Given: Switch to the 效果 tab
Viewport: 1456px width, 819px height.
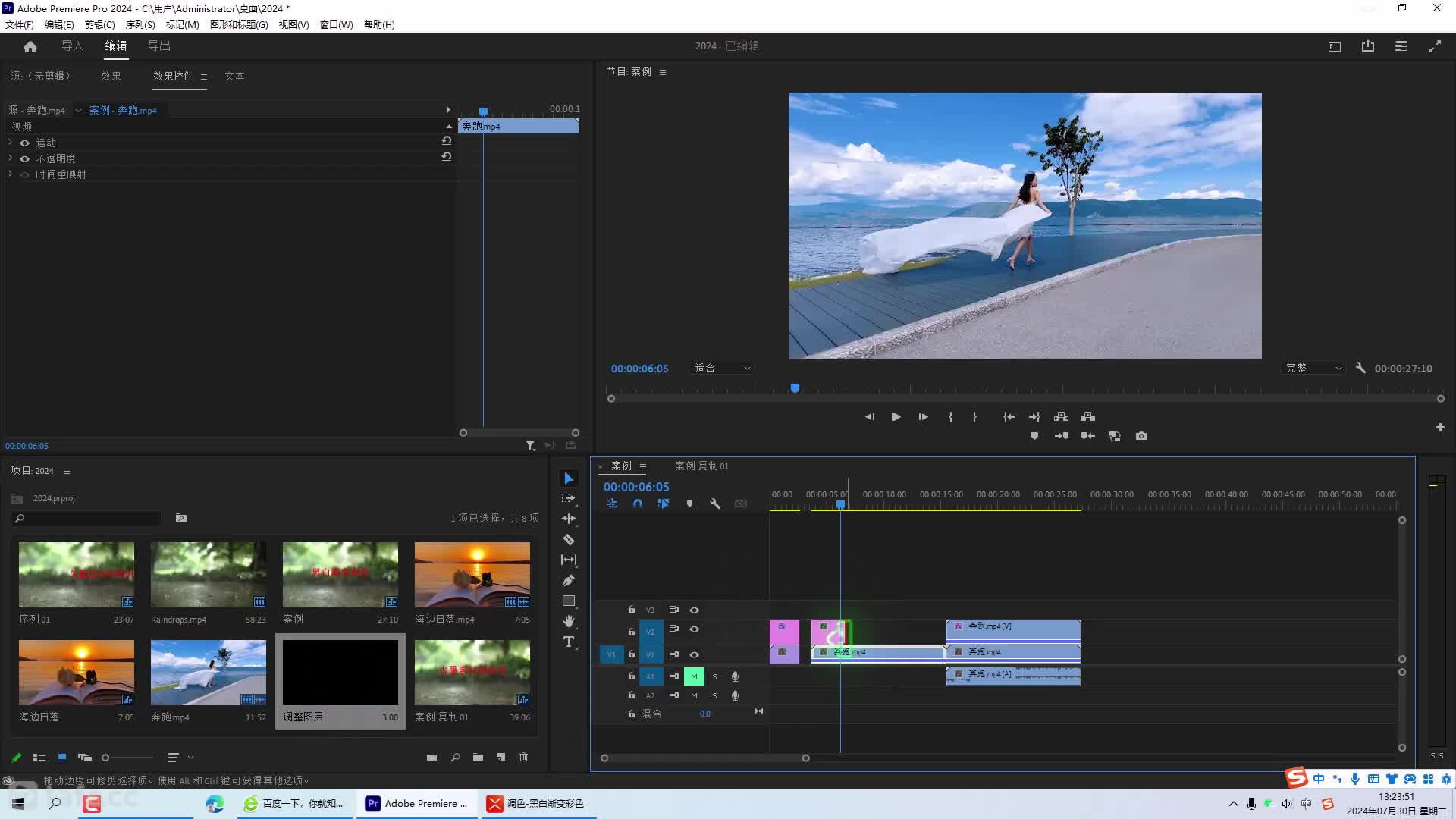Looking at the screenshot, I should pos(111,76).
